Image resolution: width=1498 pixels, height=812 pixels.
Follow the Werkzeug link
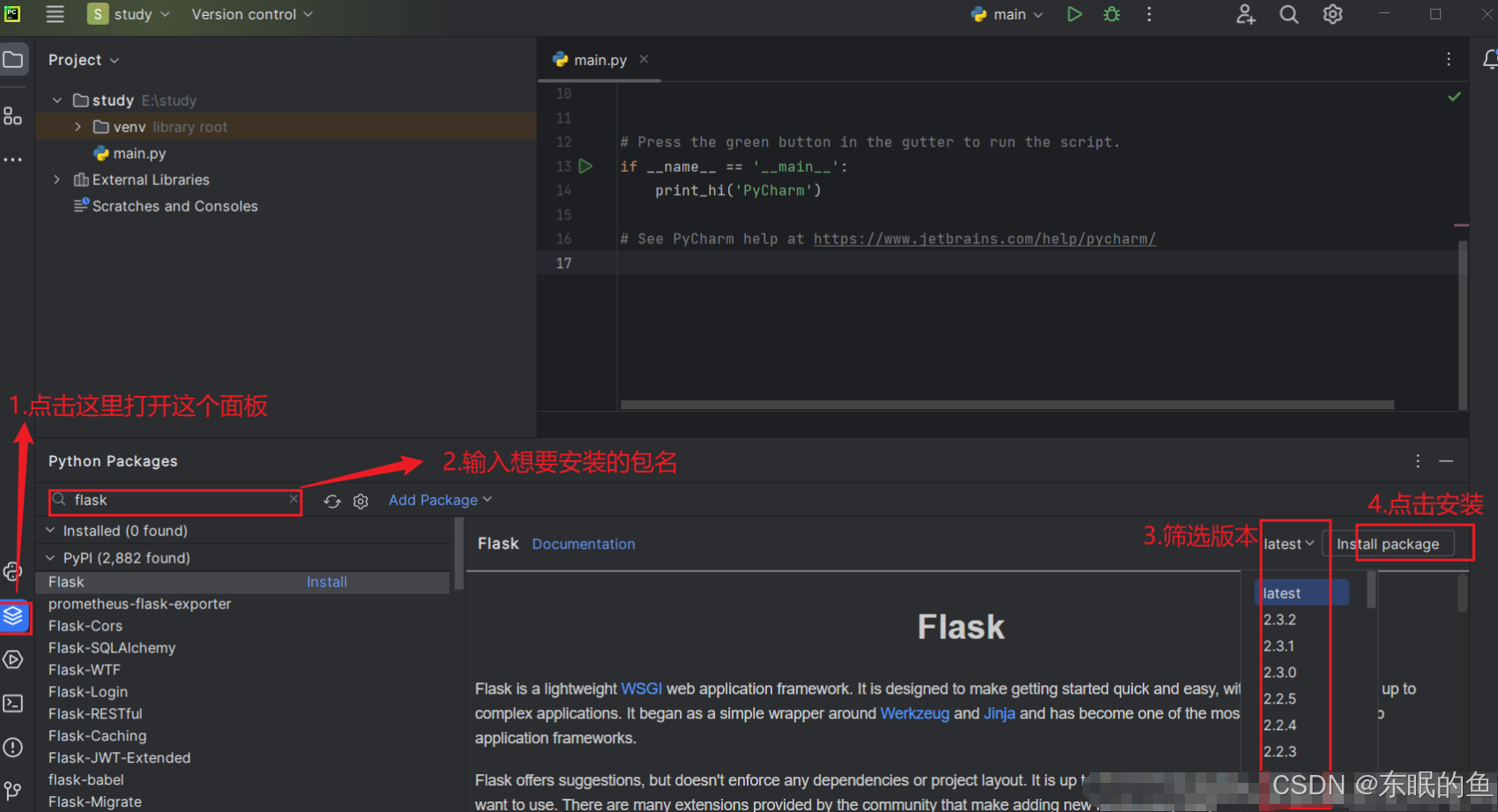(x=914, y=713)
